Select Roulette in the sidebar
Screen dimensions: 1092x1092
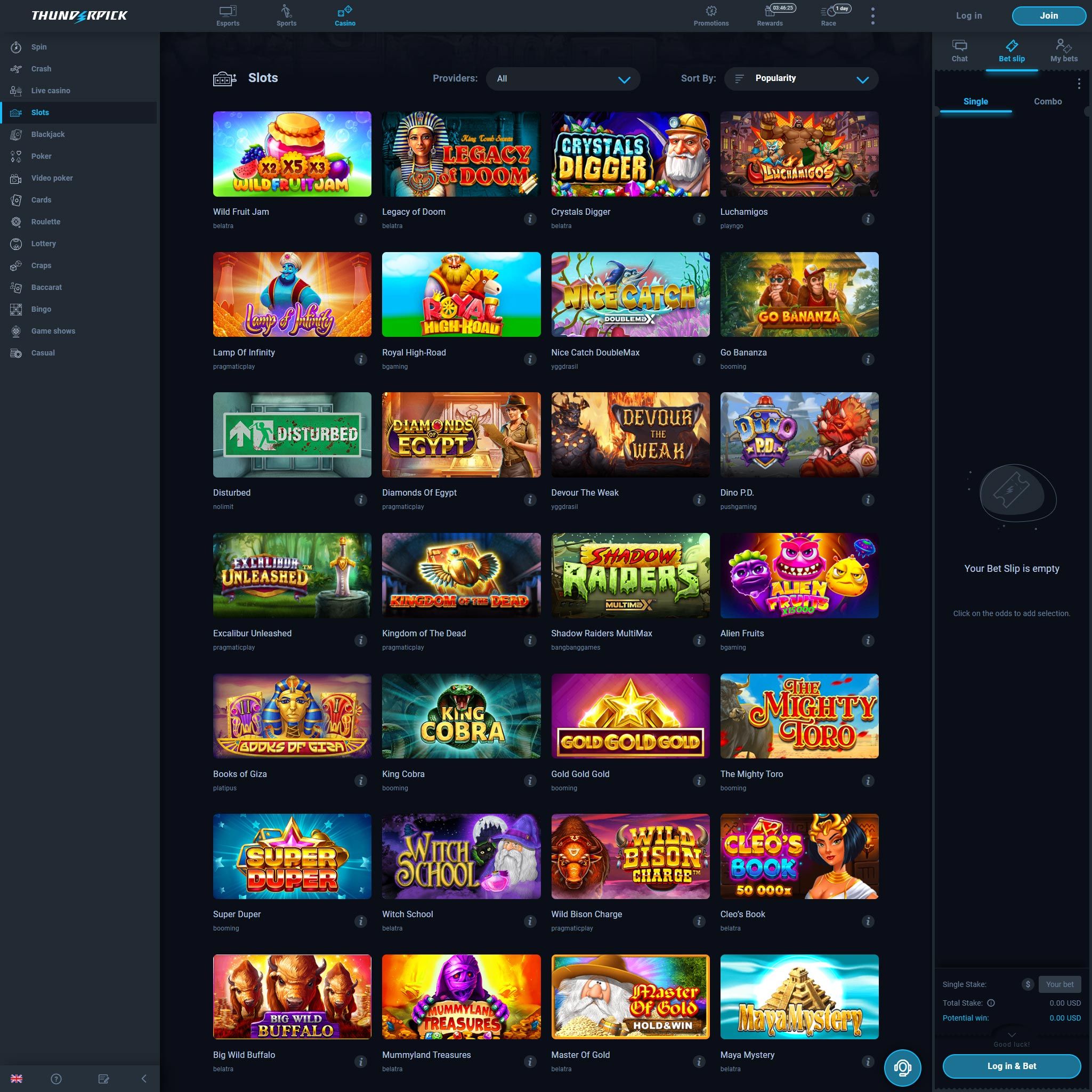click(x=79, y=222)
